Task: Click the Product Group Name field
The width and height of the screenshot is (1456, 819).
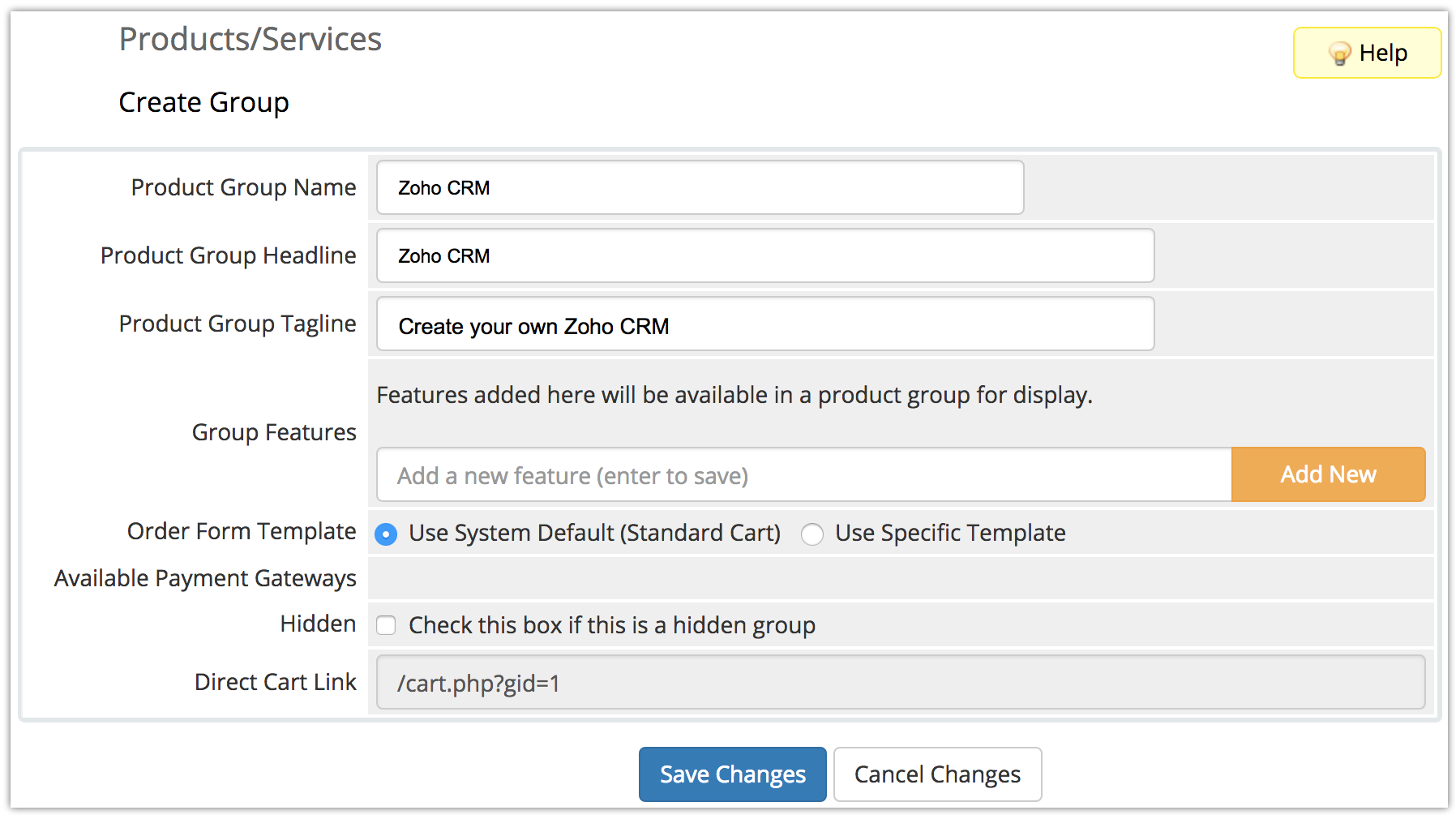Action: click(x=700, y=187)
